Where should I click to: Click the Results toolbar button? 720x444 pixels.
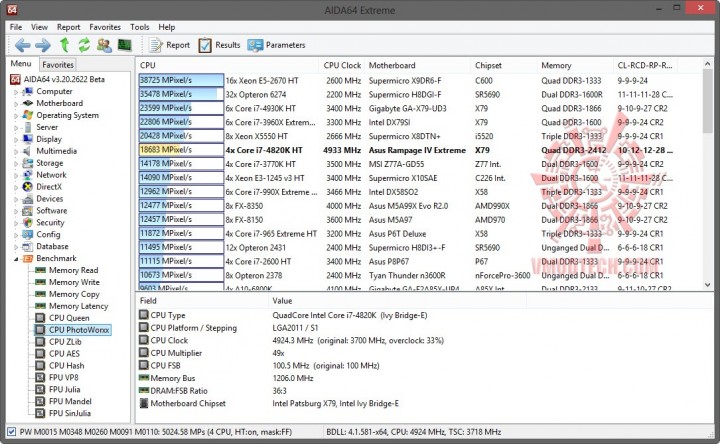[219, 45]
